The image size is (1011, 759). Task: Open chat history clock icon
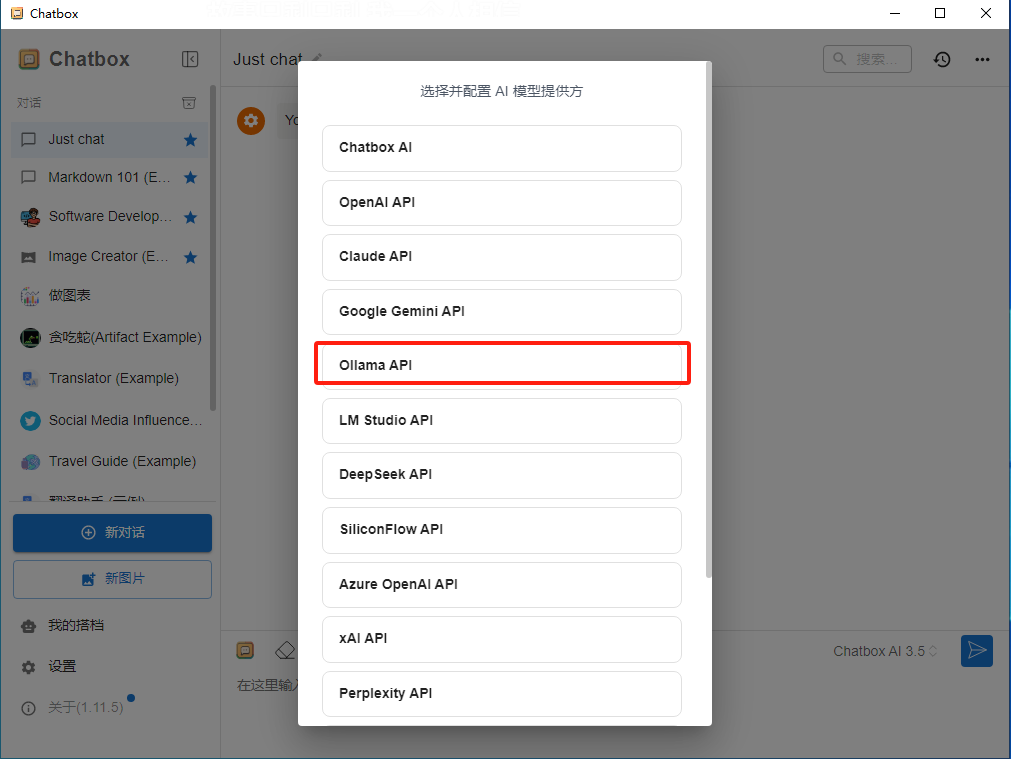click(x=942, y=59)
